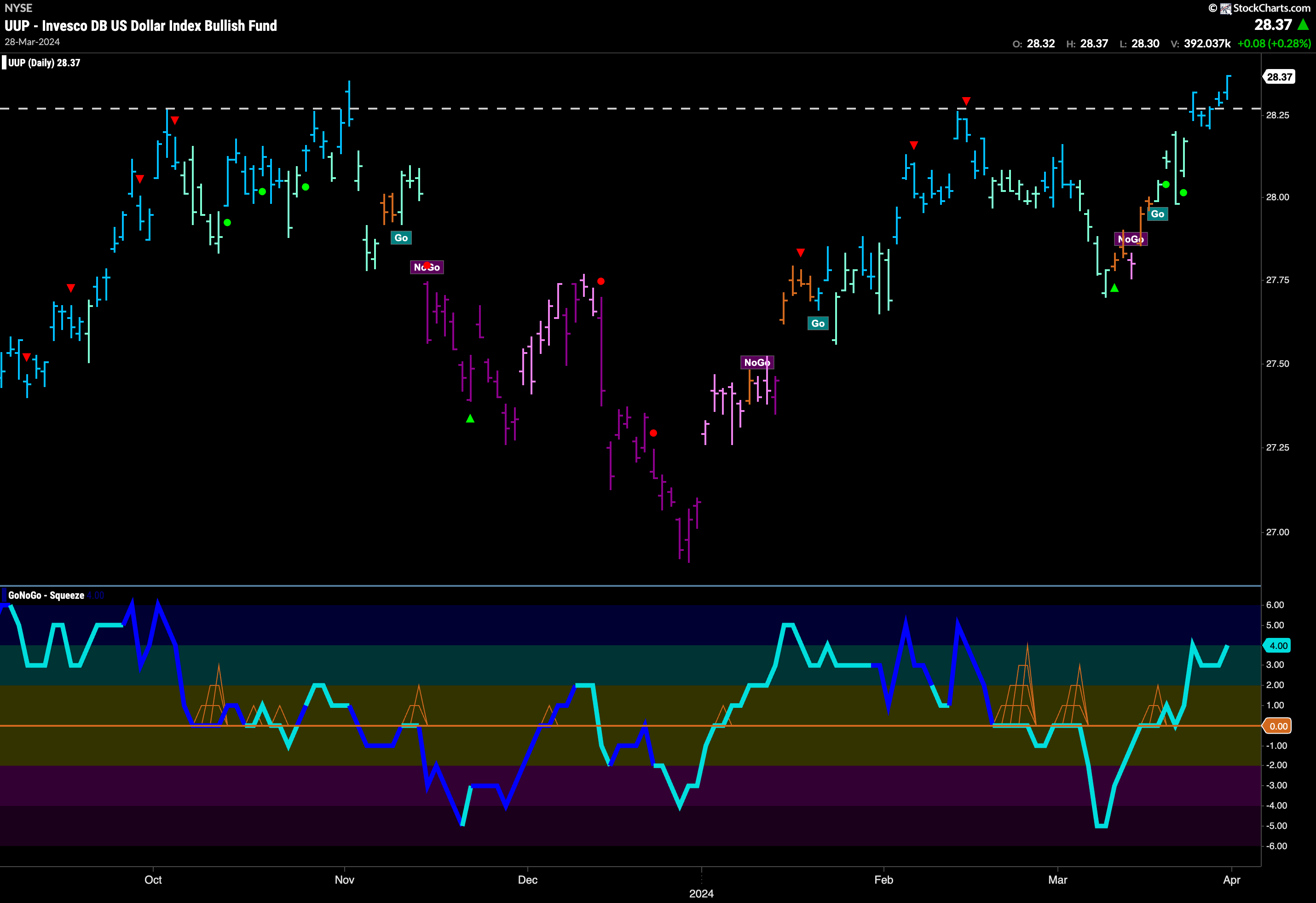
Task: Click the red down triangle above mid-January orange bars
Action: click(800, 252)
